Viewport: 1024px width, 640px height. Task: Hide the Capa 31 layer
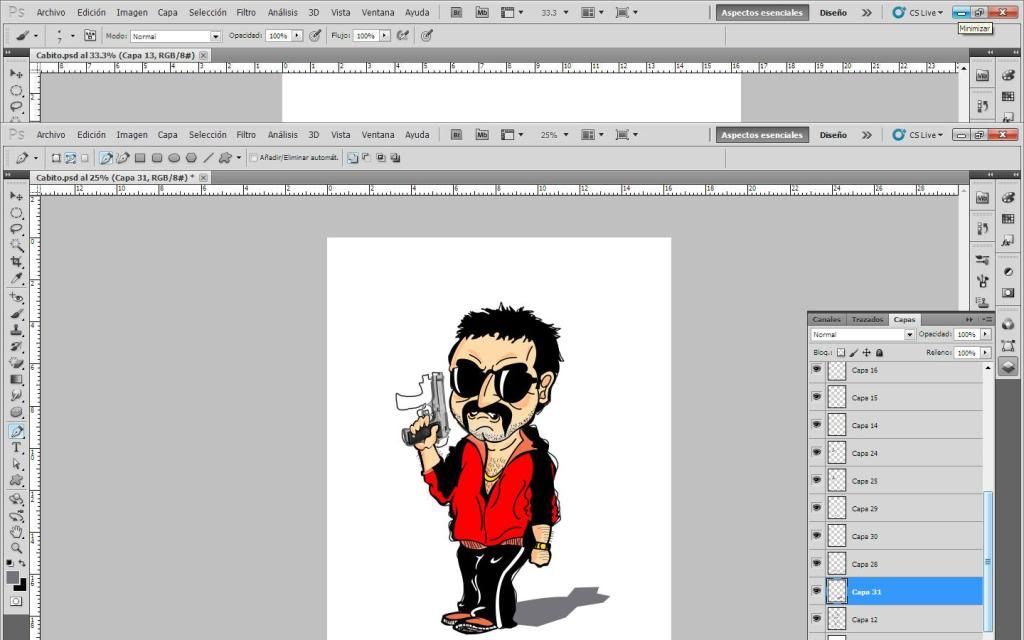816,591
